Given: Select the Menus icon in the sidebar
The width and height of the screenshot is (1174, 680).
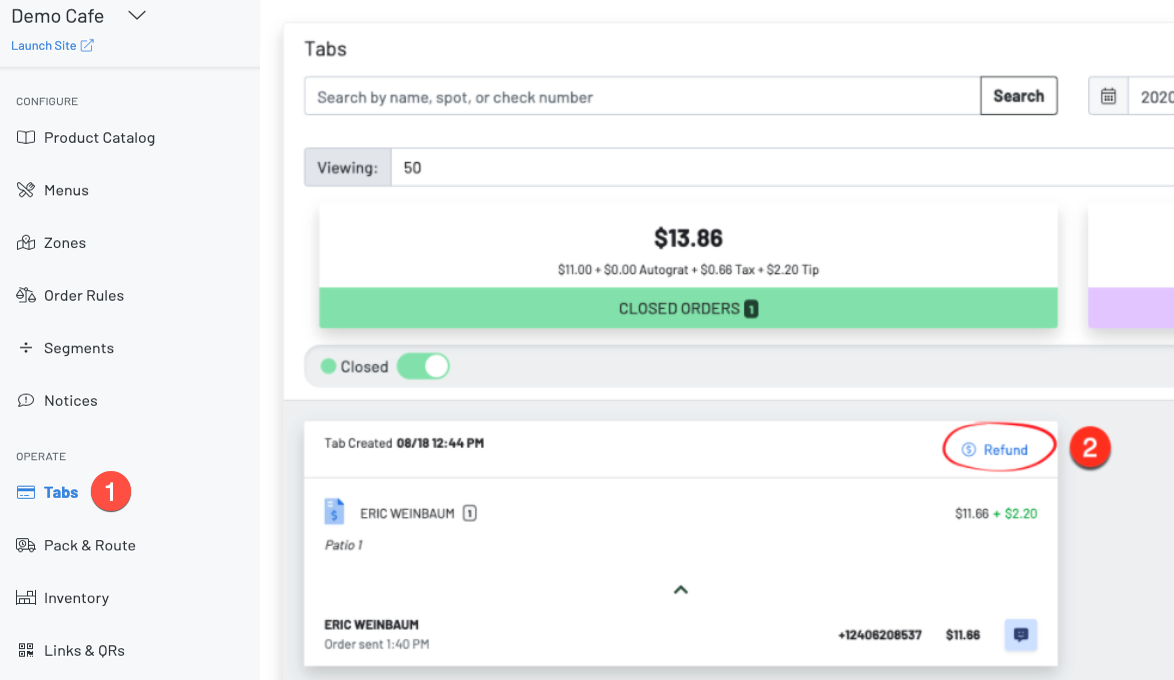Looking at the screenshot, I should tap(25, 190).
